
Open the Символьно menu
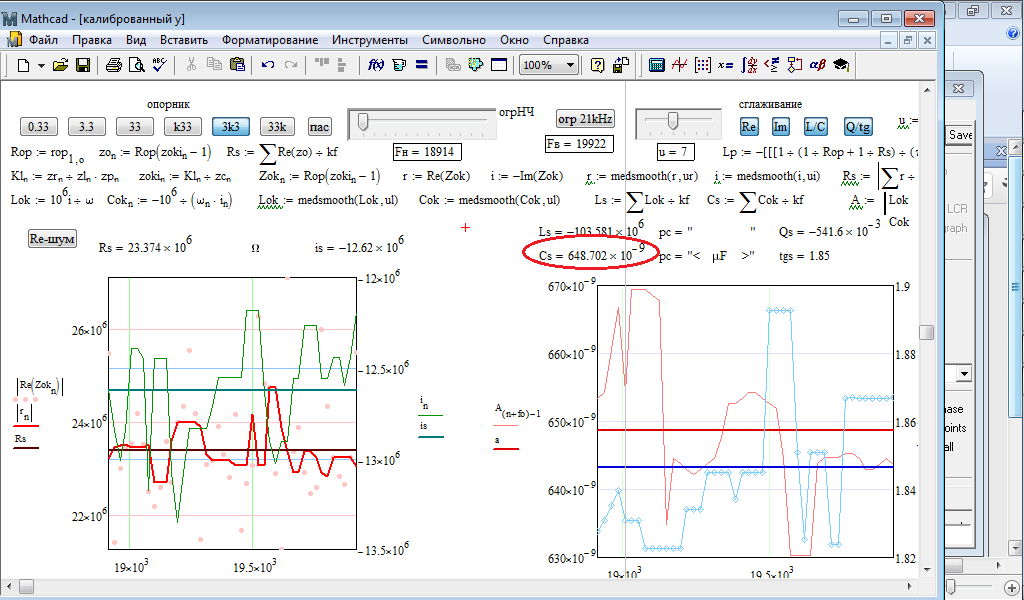click(455, 40)
